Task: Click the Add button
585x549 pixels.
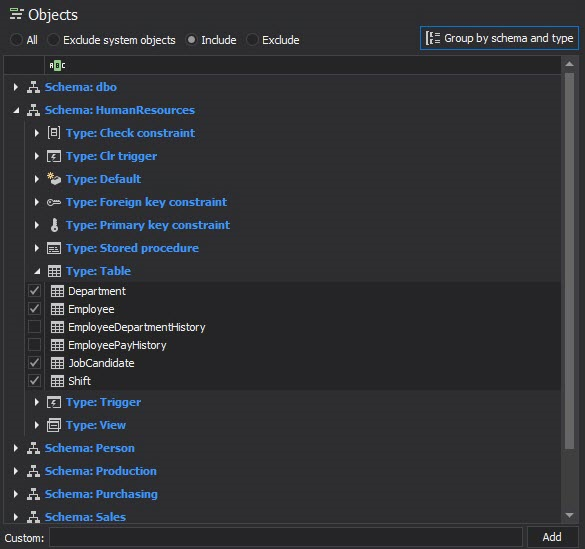Action: 552,537
